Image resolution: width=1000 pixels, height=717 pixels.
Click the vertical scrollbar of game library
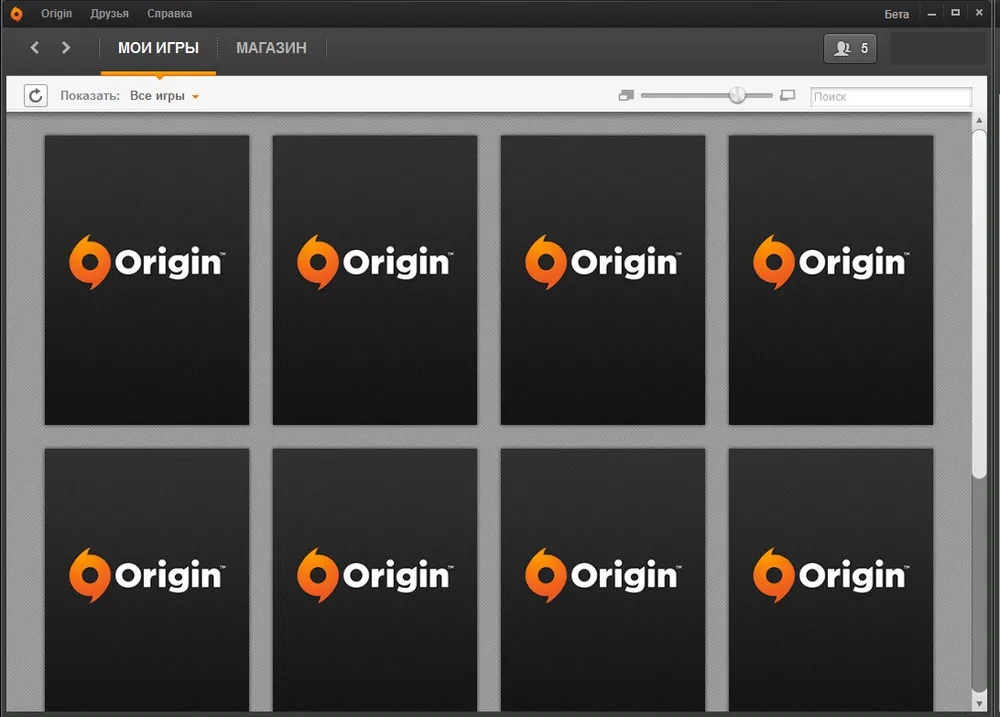coord(979,300)
